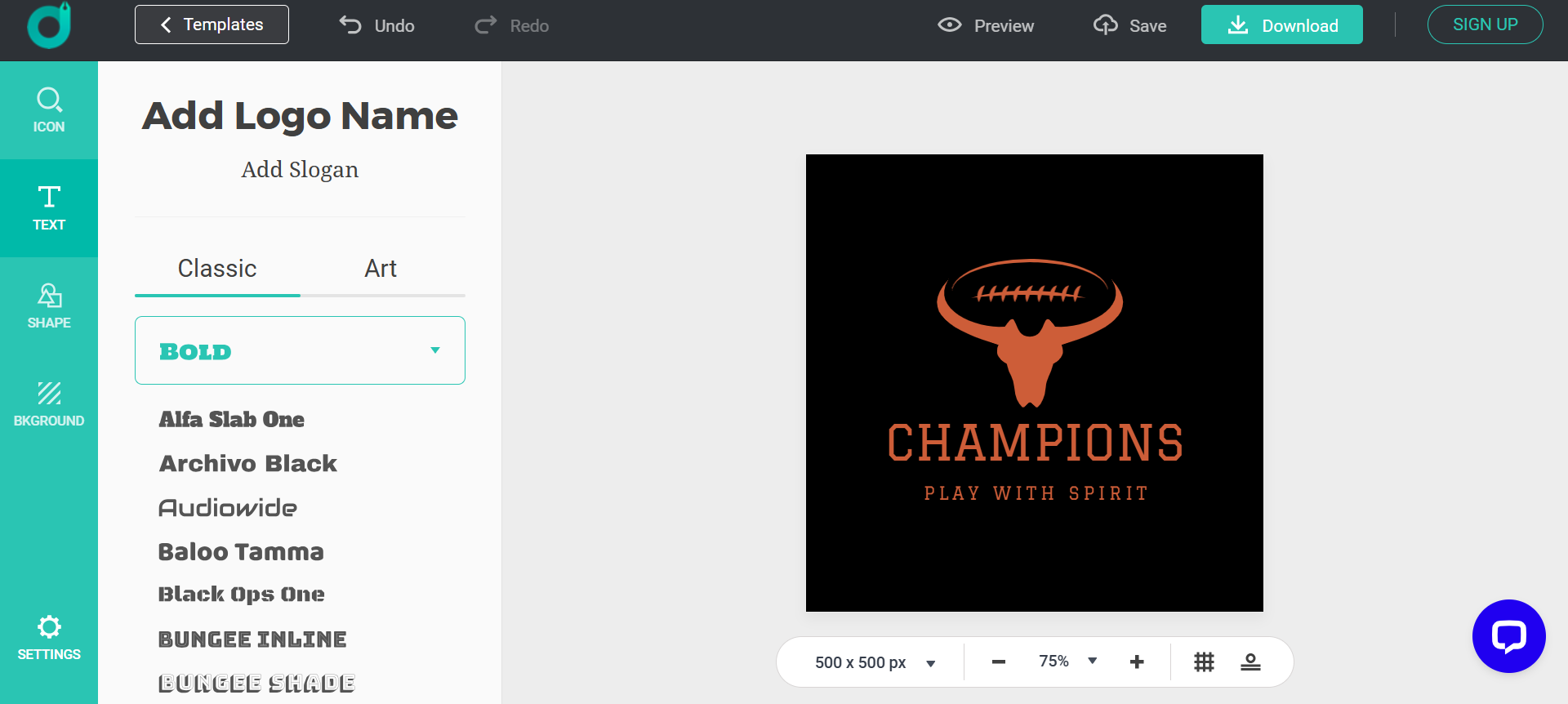The image size is (1568, 704).
Task: Select the orange bull skull icon on canvas
Action: (x=1031, y=332)
